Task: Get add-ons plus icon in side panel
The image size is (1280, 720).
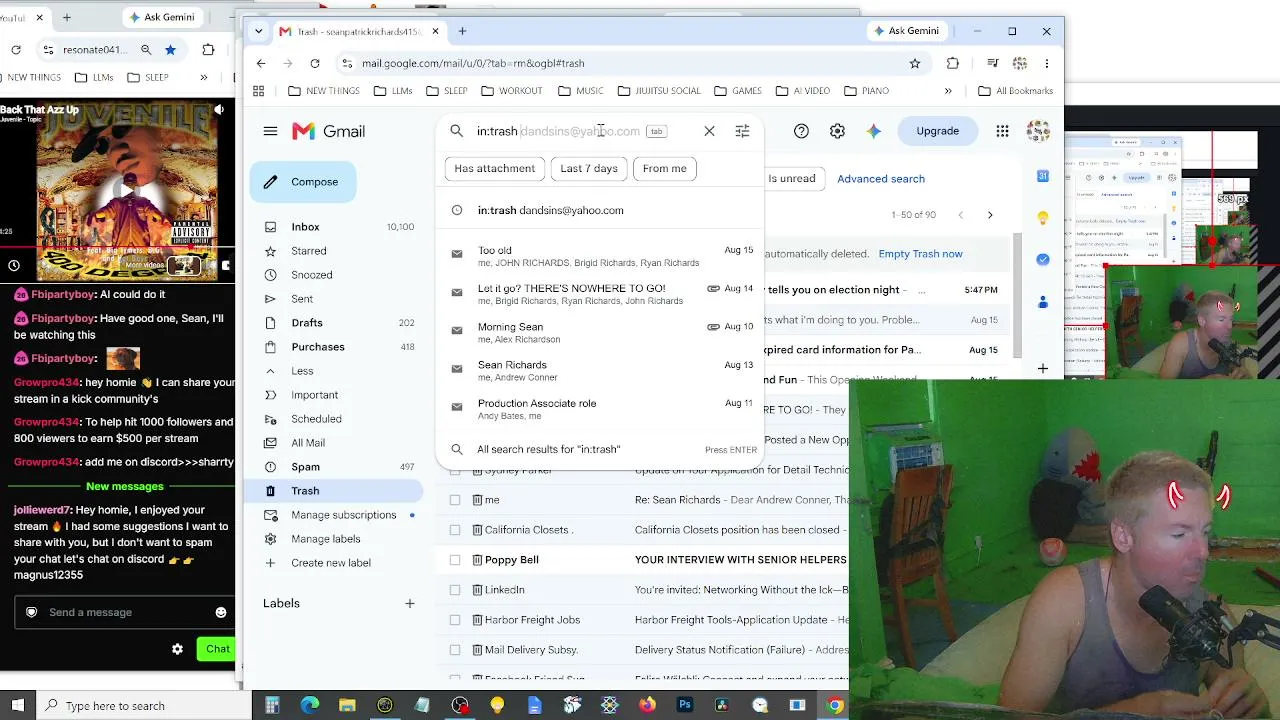Action: click(1043, 369)
